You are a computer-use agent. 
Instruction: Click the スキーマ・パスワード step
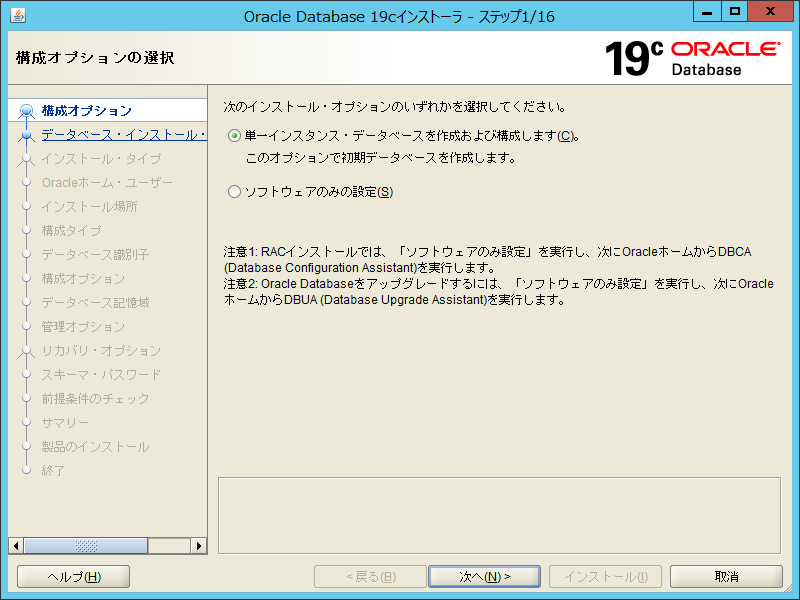pos(101,374)
